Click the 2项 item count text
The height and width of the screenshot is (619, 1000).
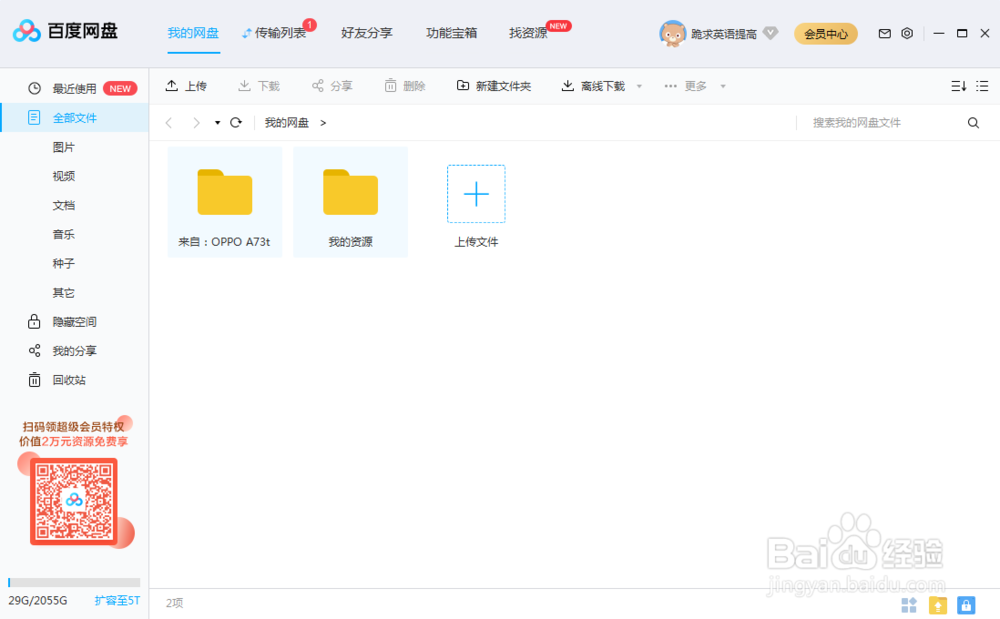[174, 603]
